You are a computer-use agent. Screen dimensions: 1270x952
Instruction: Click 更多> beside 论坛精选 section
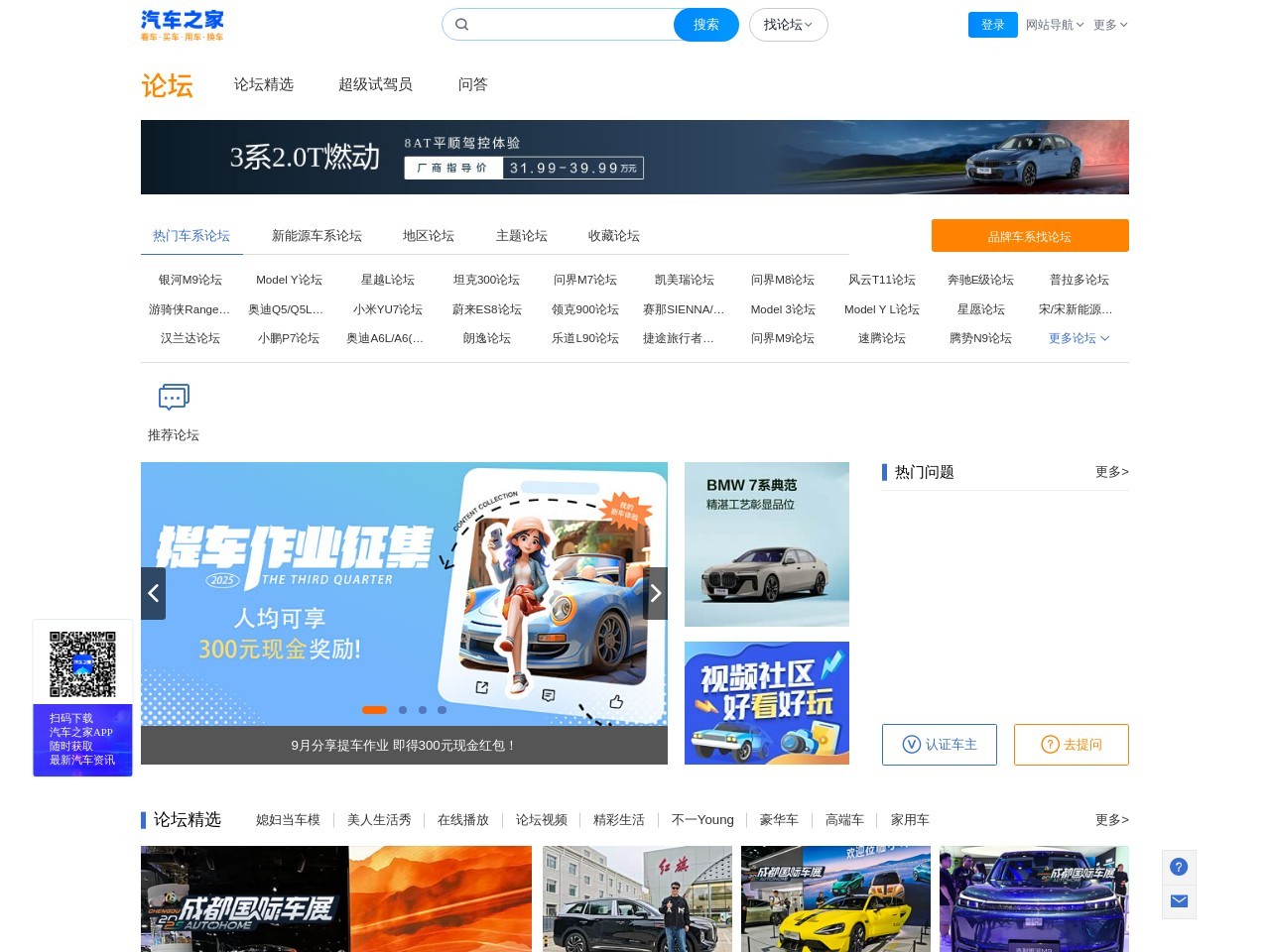pos(1112,820)
